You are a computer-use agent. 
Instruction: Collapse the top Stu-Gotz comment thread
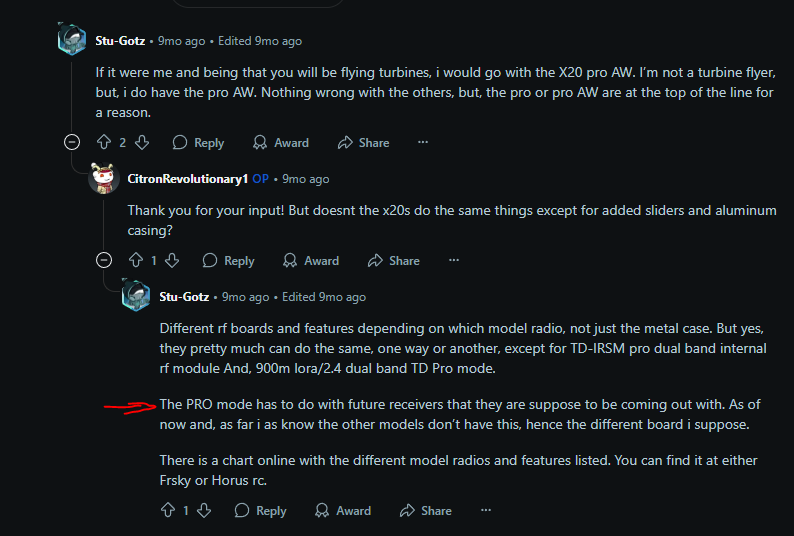[72, 143]
